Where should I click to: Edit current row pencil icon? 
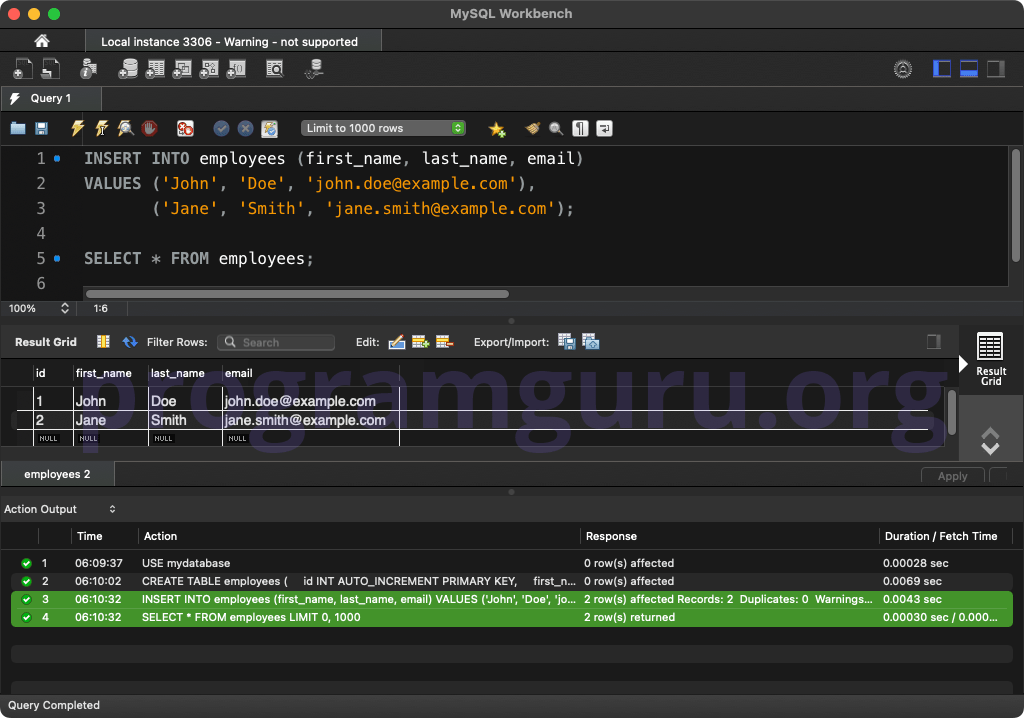click(396, 342)
